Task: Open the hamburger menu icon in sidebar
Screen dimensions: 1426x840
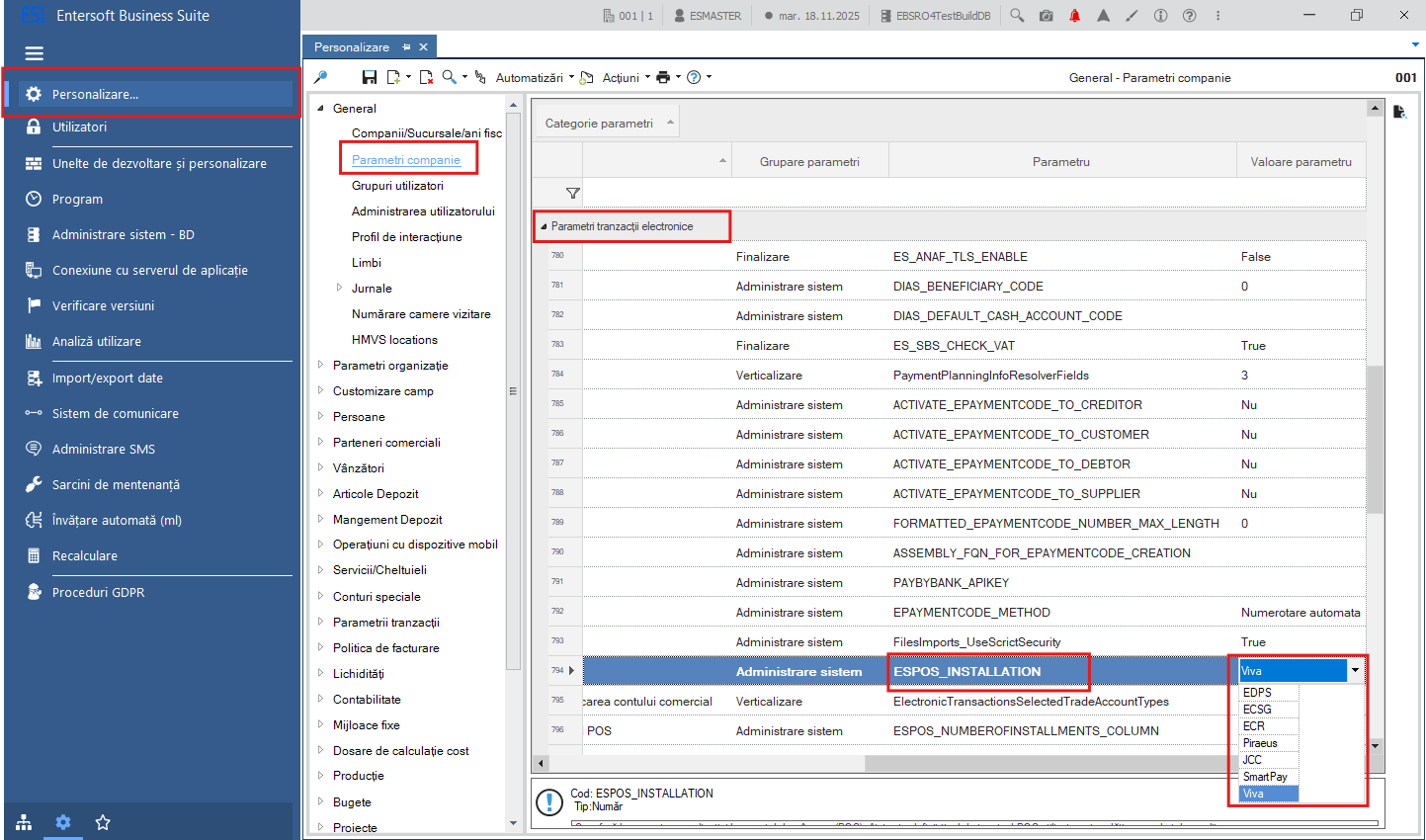Action: pyautogui.click(x=35, y=53)
